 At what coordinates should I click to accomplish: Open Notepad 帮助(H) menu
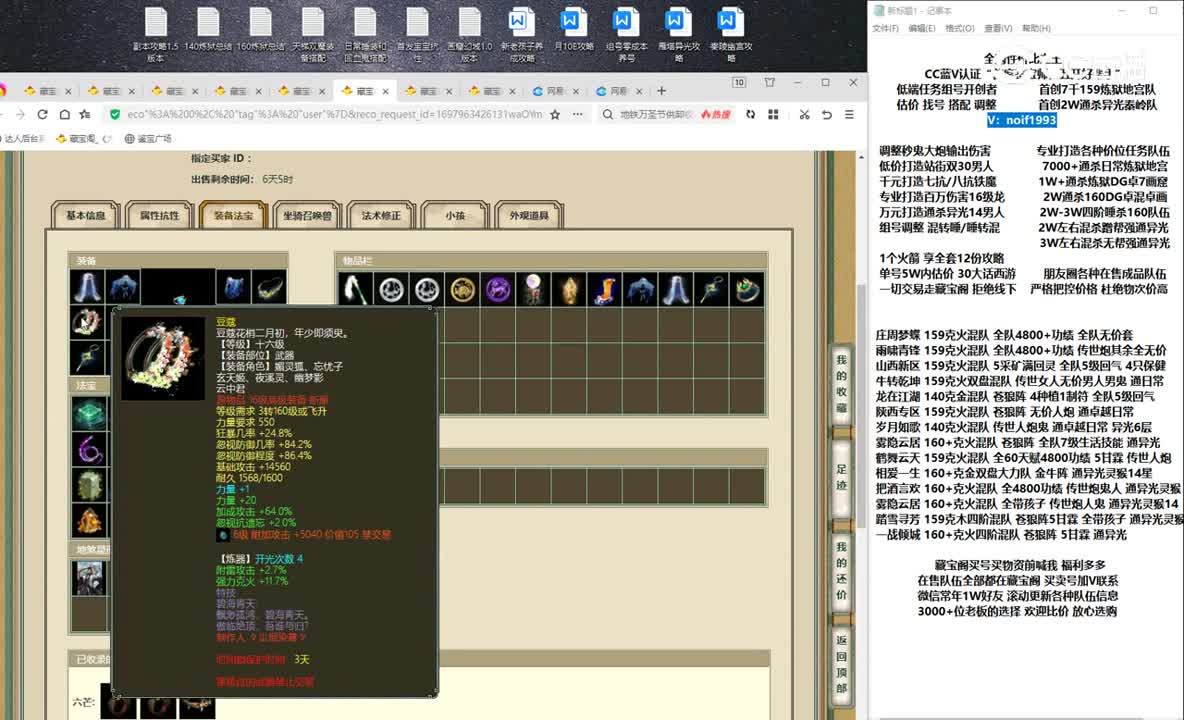click(1036, 28)
